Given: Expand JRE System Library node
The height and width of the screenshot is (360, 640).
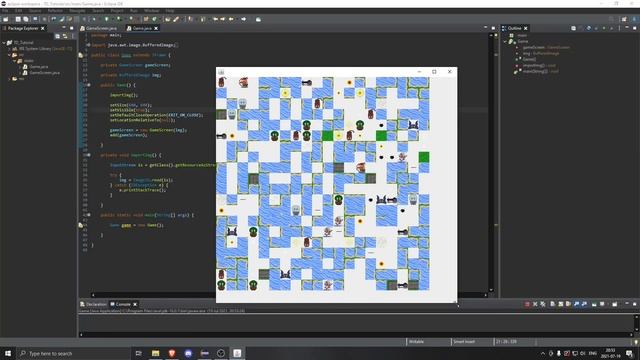Looking at the screenshot, I should tap(9, 49).
